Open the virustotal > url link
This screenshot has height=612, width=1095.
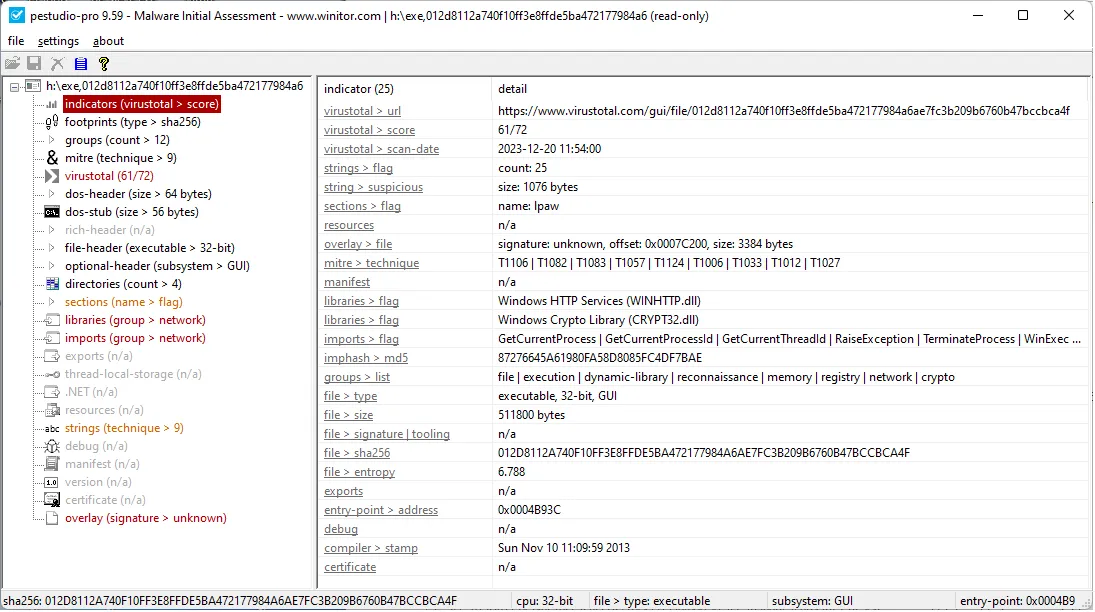tap(362, 111)
